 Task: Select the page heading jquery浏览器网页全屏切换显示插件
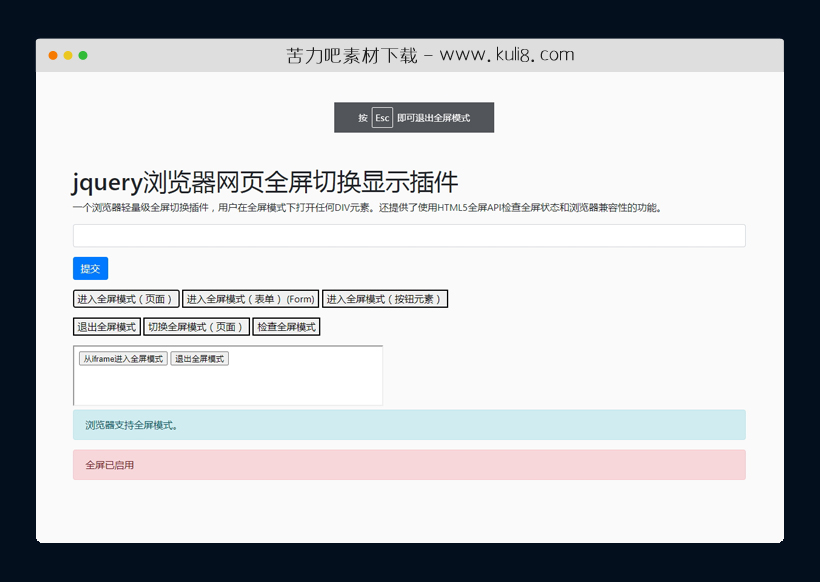pyautogui.click(x=263, y=182)
